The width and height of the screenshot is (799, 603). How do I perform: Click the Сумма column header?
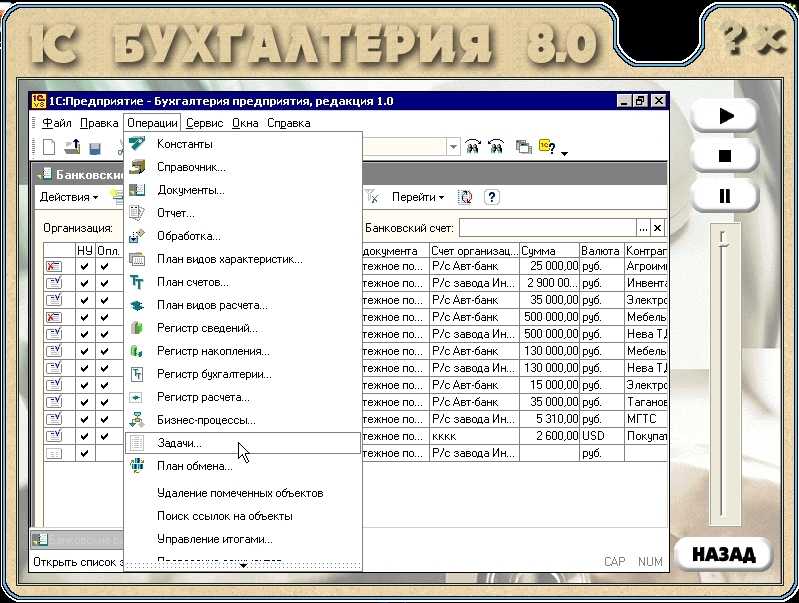pos(549,251)
